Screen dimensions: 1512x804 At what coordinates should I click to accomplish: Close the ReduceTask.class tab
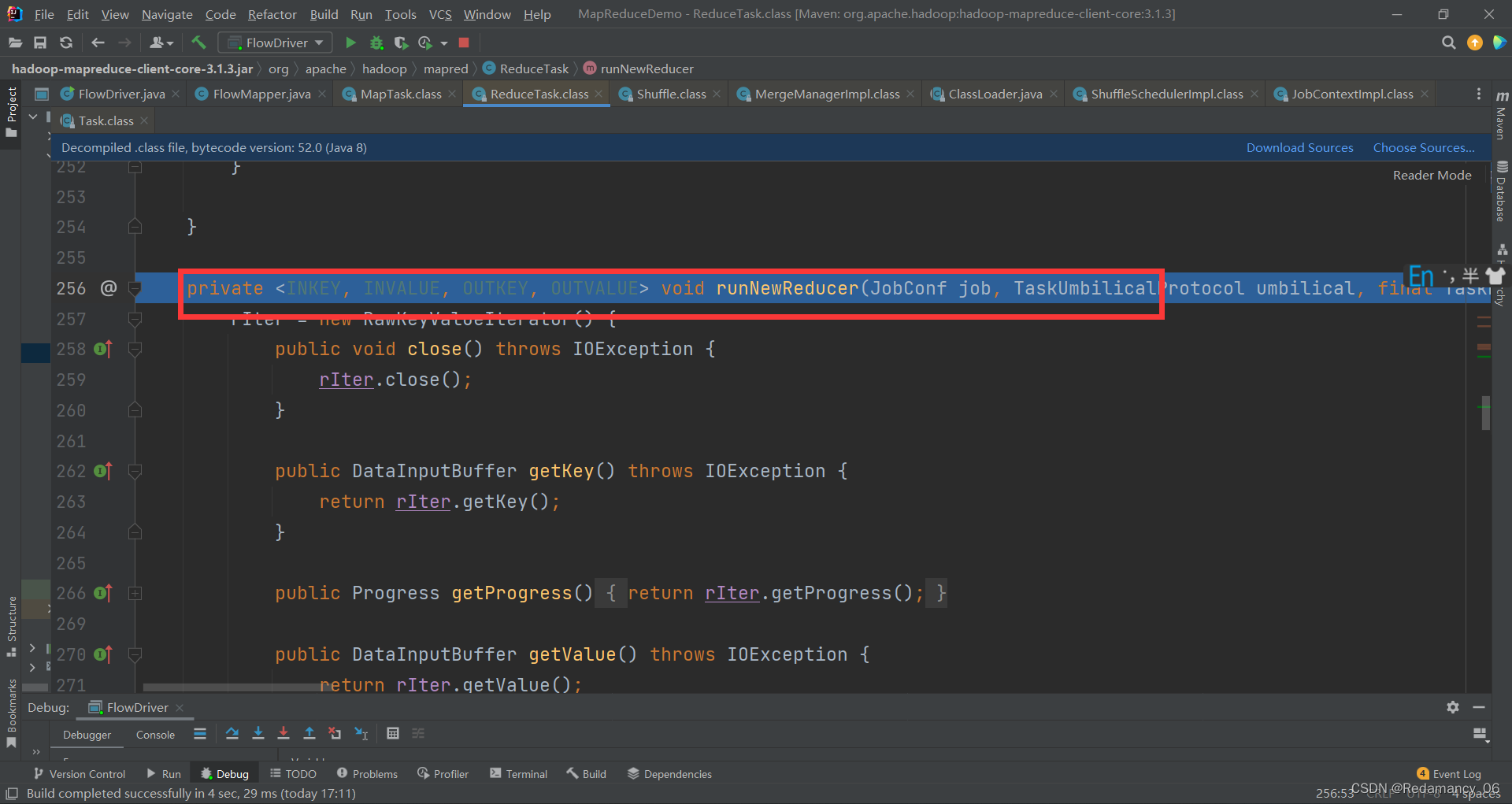[x=598, y=94]
